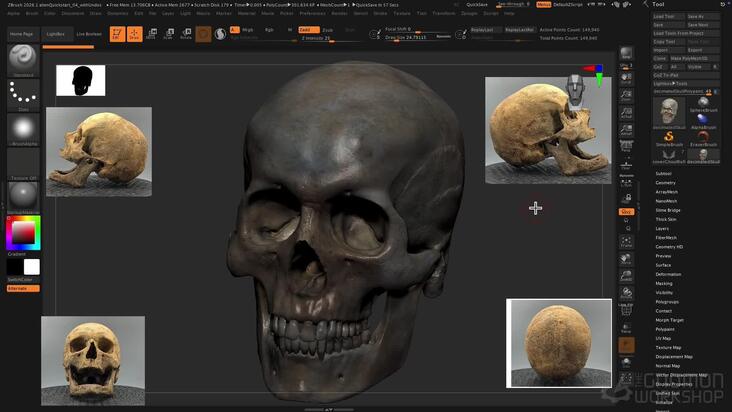Click the Scroll canvas icon
Image resolution: width=732 pixels, height=412 pixels.
pyautogui.click(x=626, y=78)
